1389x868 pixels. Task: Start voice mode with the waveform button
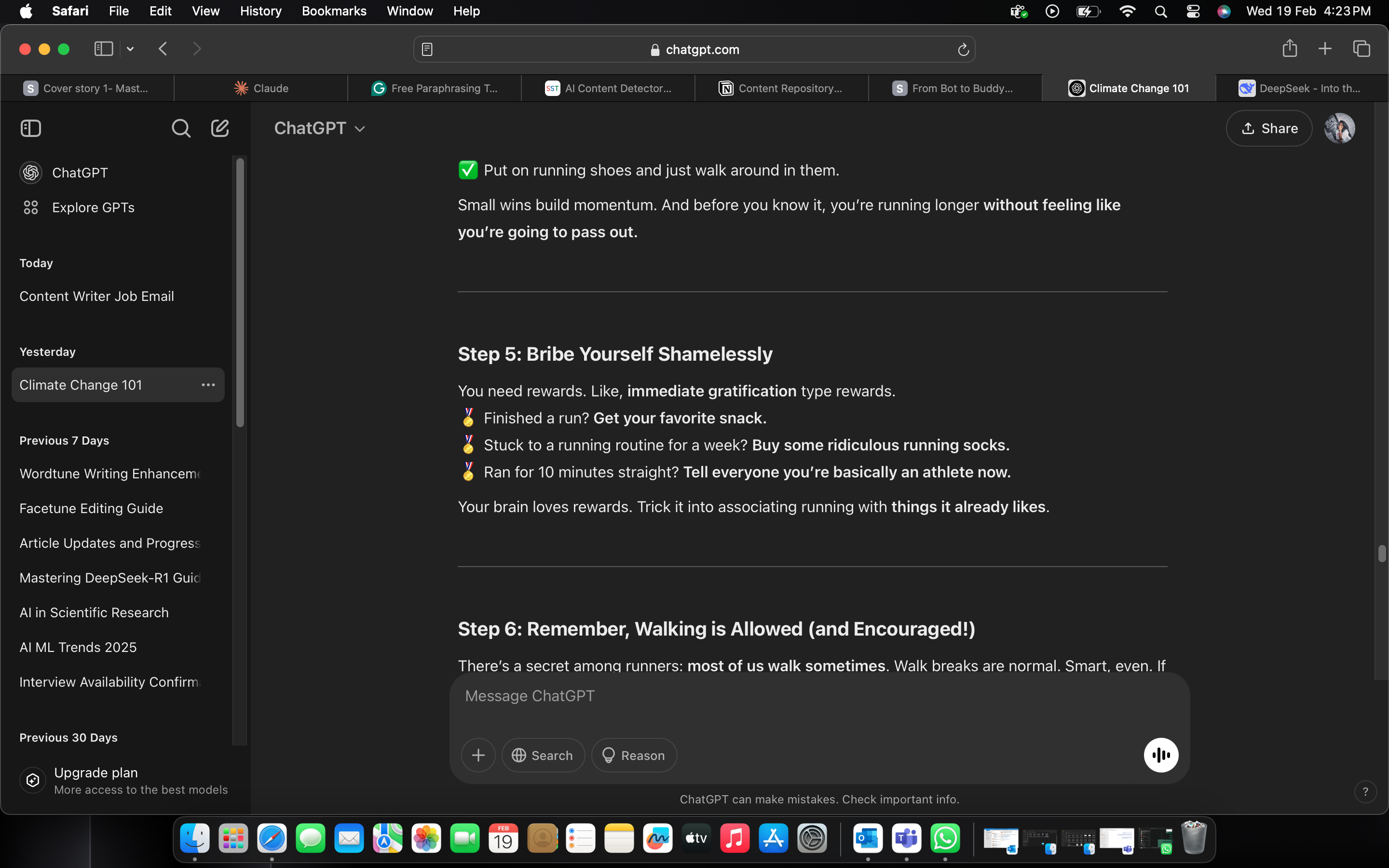[x=1160, y=756]
